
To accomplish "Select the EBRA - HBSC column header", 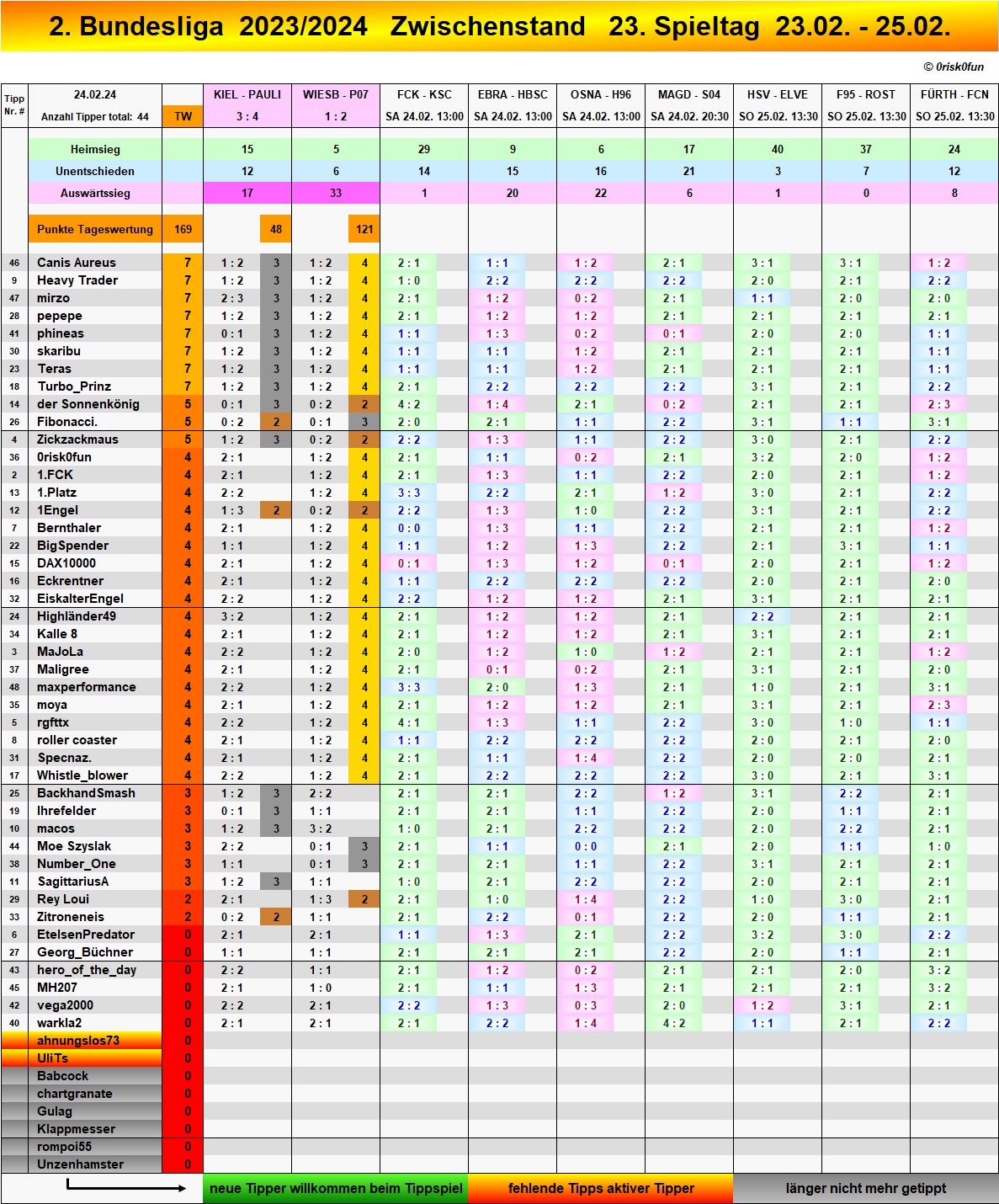I will point(513,94).
